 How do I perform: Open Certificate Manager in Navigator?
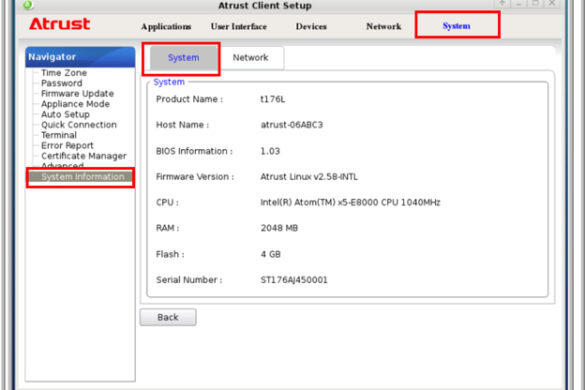(84, 156)
